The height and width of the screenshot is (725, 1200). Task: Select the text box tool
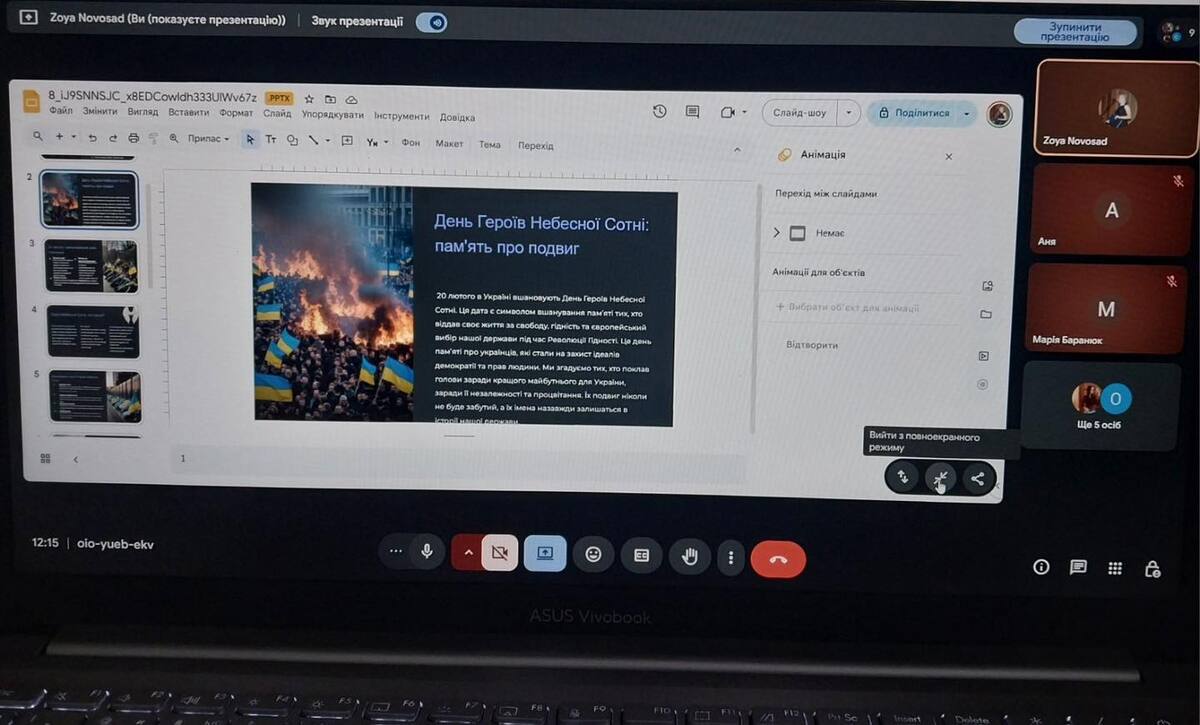coord(270,140)
